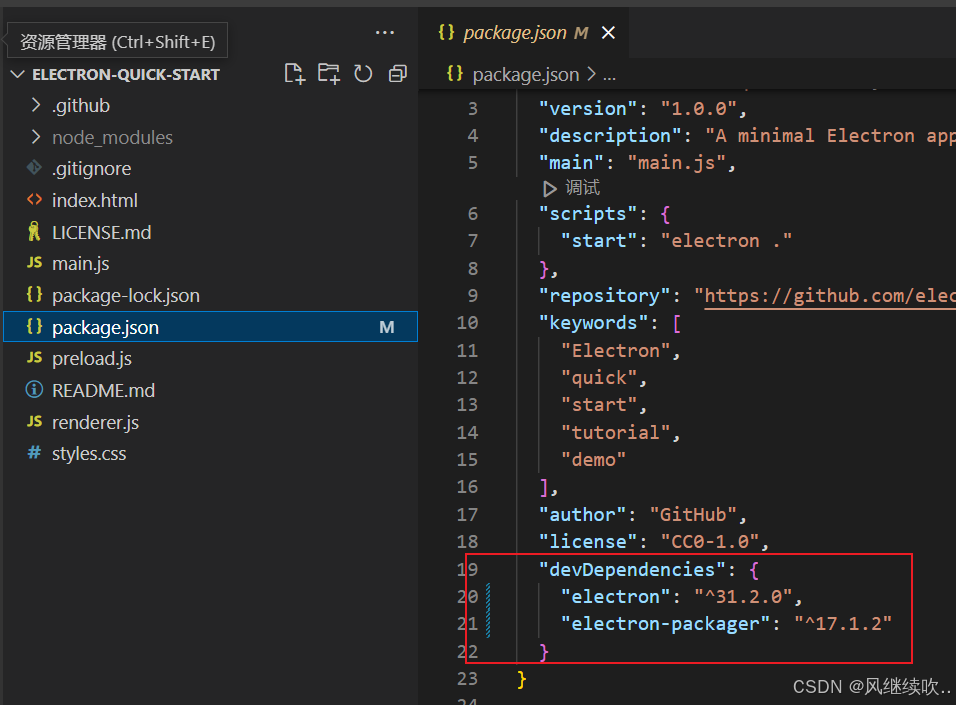Collapse the ELECTRON-QUICK-START project root

coord(125,74)
